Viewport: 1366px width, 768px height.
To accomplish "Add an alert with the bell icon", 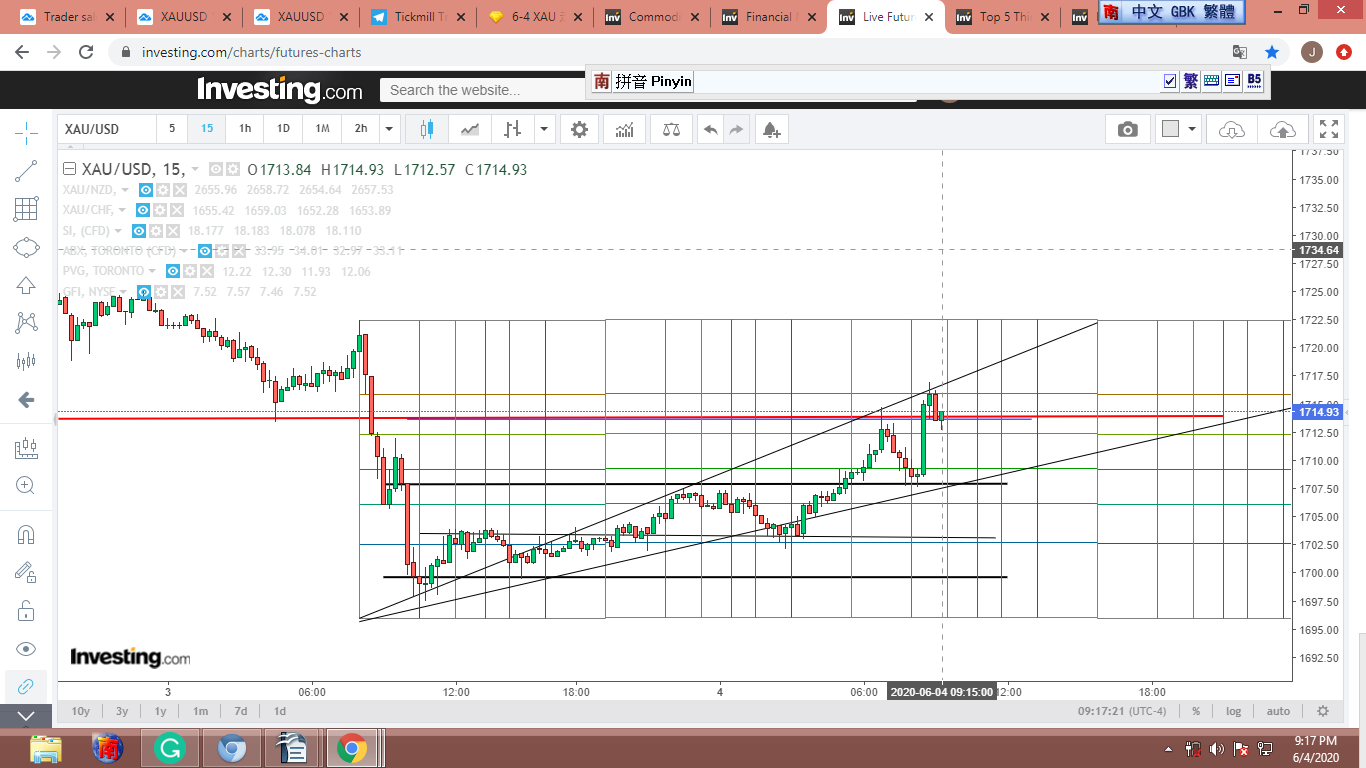I will point(770,129).
